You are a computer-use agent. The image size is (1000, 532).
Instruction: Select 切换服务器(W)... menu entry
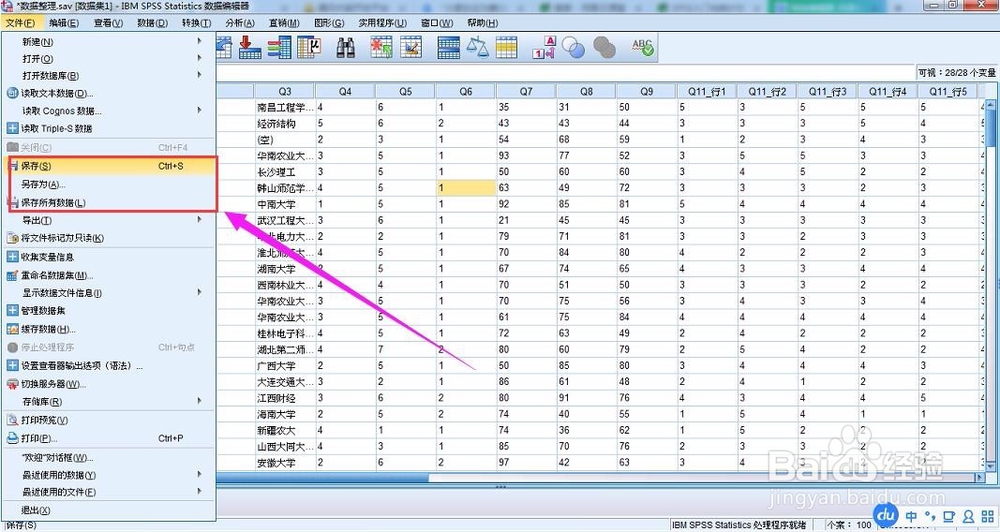tap(110, 384)
